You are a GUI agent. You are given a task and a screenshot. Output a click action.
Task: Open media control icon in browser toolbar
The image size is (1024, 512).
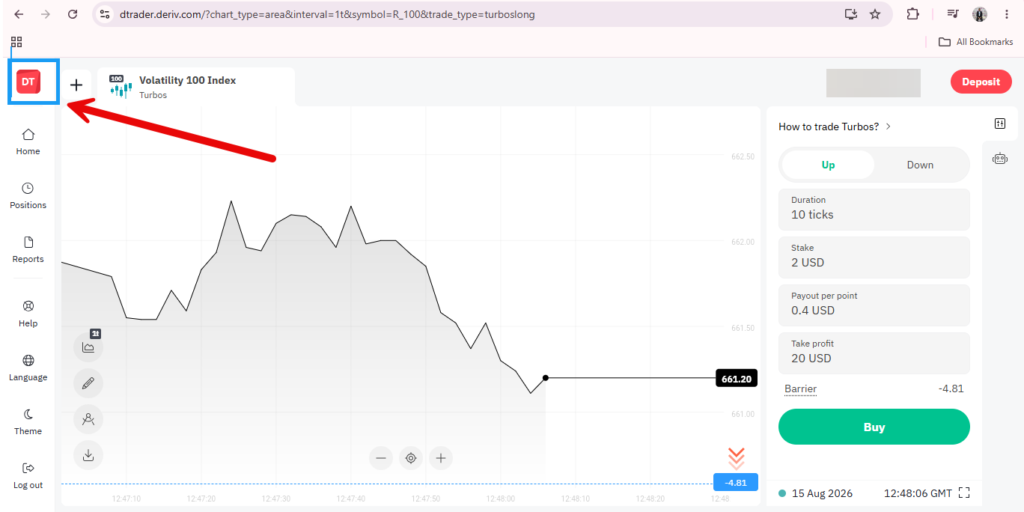tap(953, 14)
